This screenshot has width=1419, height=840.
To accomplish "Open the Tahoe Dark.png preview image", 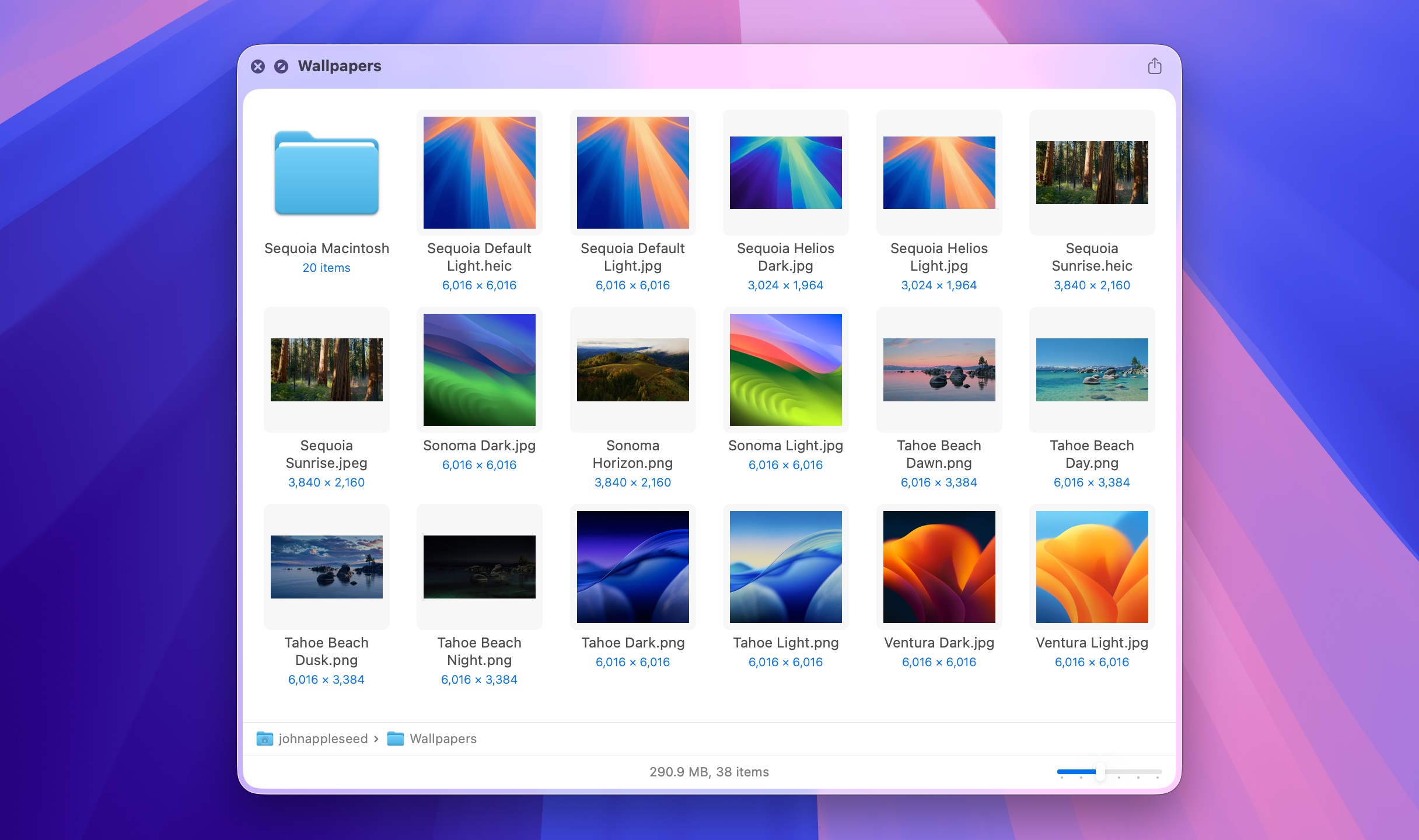I will (632, 566).
